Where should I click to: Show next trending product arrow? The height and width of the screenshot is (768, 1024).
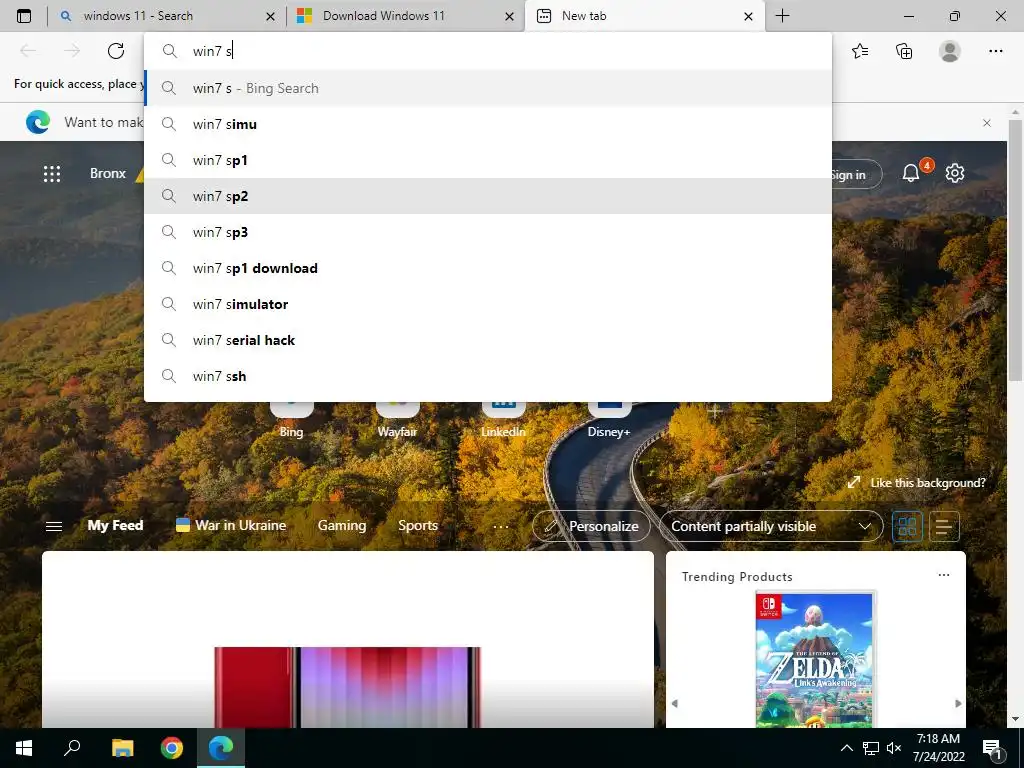[x=958, y=703]
